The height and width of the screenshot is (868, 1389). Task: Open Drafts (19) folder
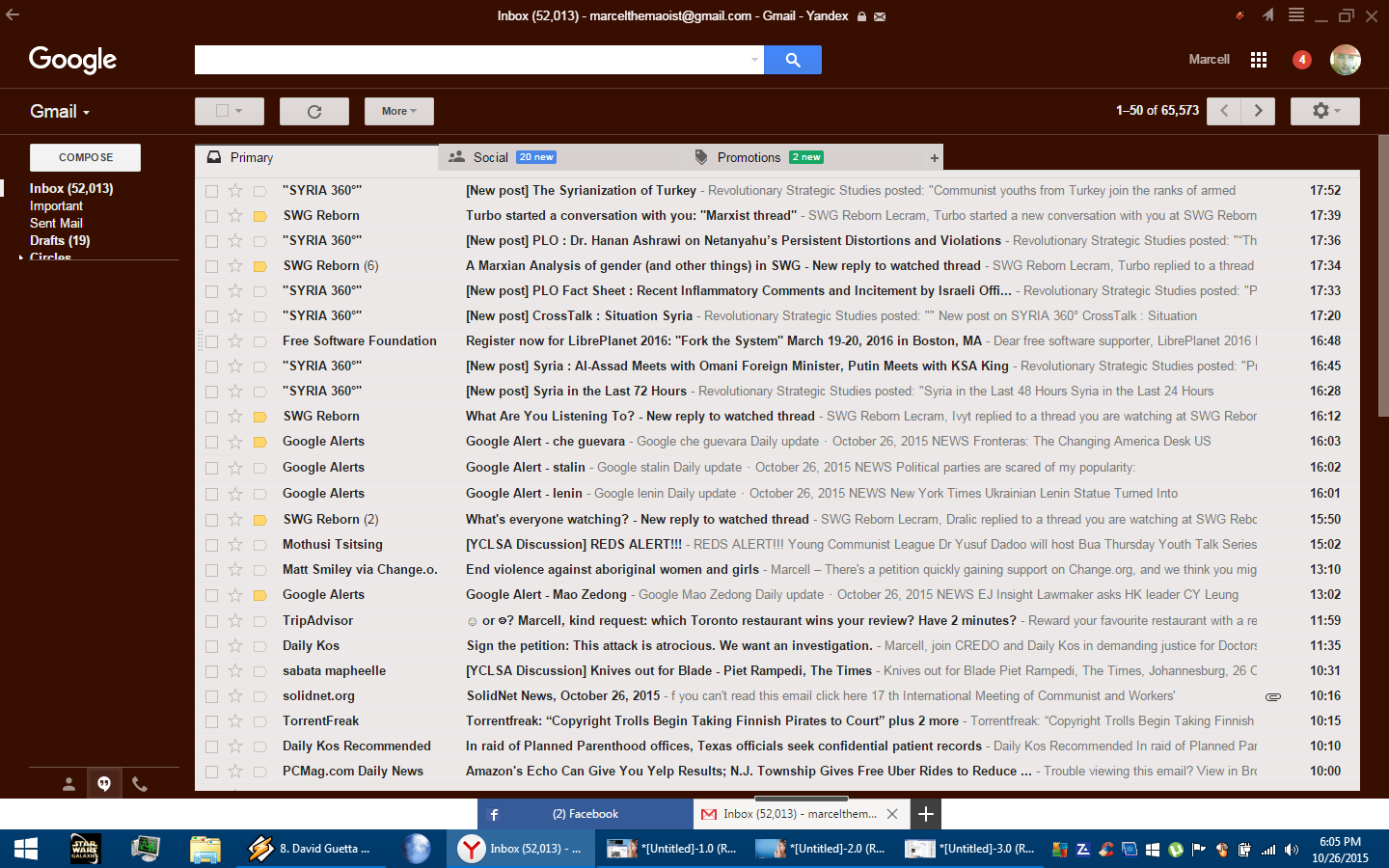tap(60, 241)
